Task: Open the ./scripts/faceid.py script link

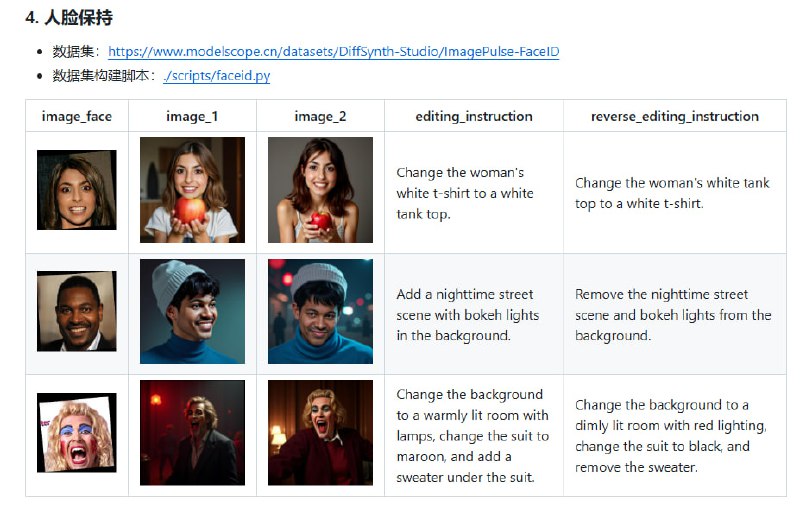Action: tap(216, 75)
